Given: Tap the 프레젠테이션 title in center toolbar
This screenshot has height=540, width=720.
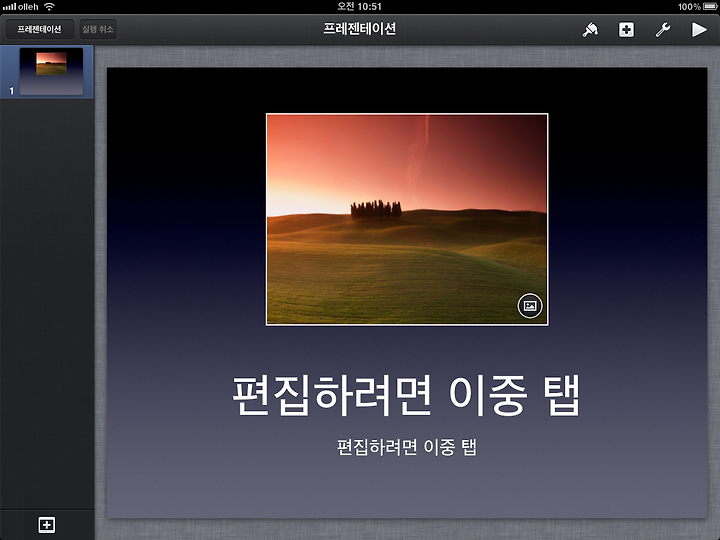Looking at the screenshot, I should 360,29.
